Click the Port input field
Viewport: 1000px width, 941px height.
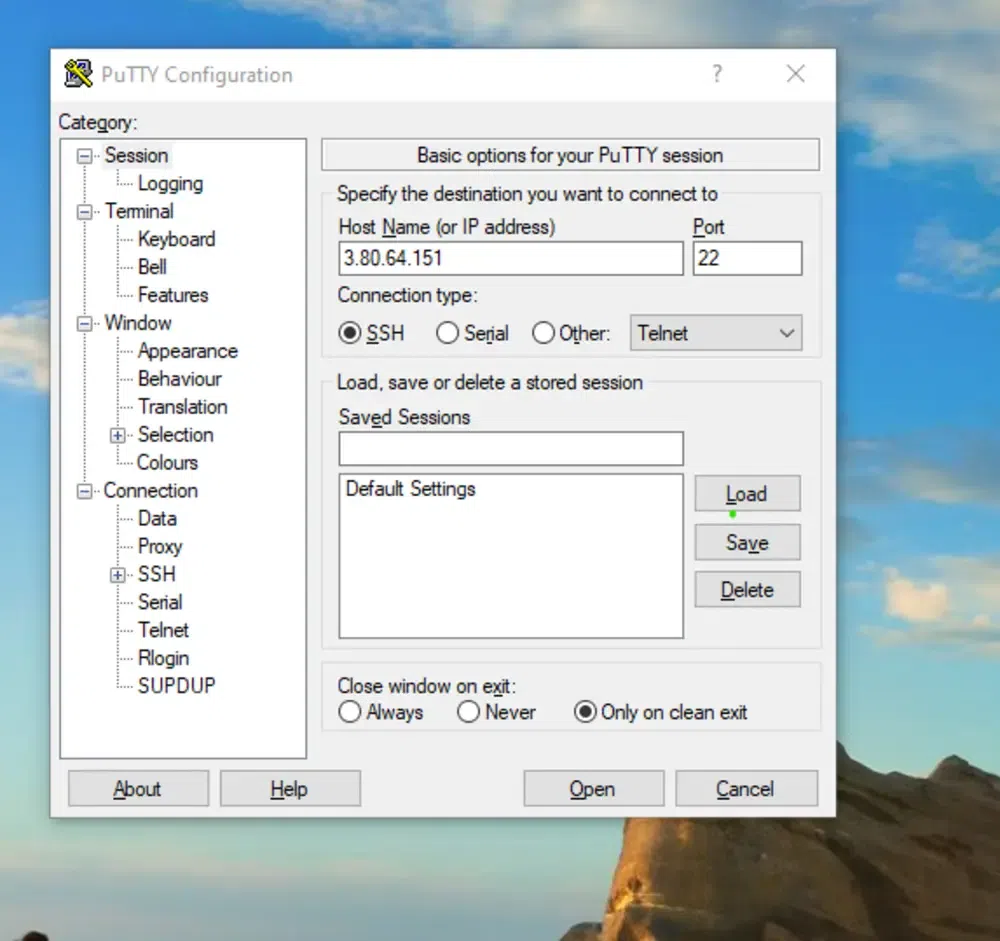(x=747, y=258)
